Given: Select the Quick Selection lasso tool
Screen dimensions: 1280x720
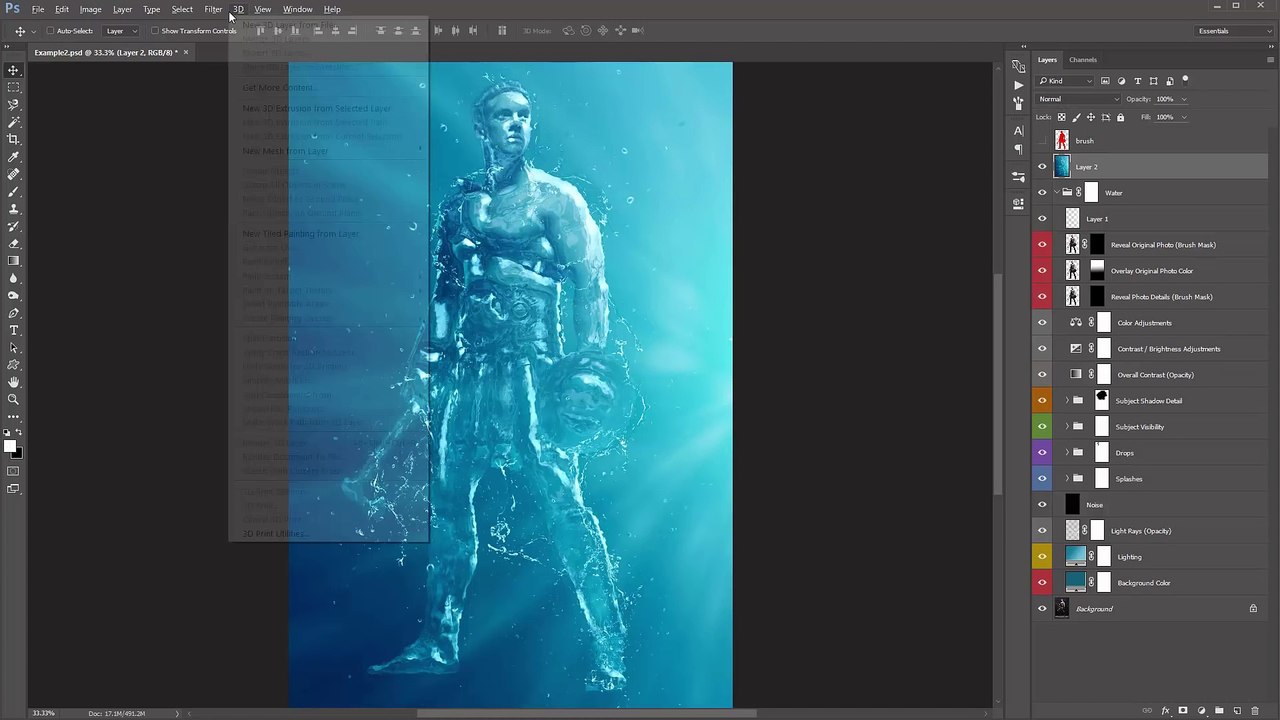Looking at the screenshot, I should pos(14,104).
